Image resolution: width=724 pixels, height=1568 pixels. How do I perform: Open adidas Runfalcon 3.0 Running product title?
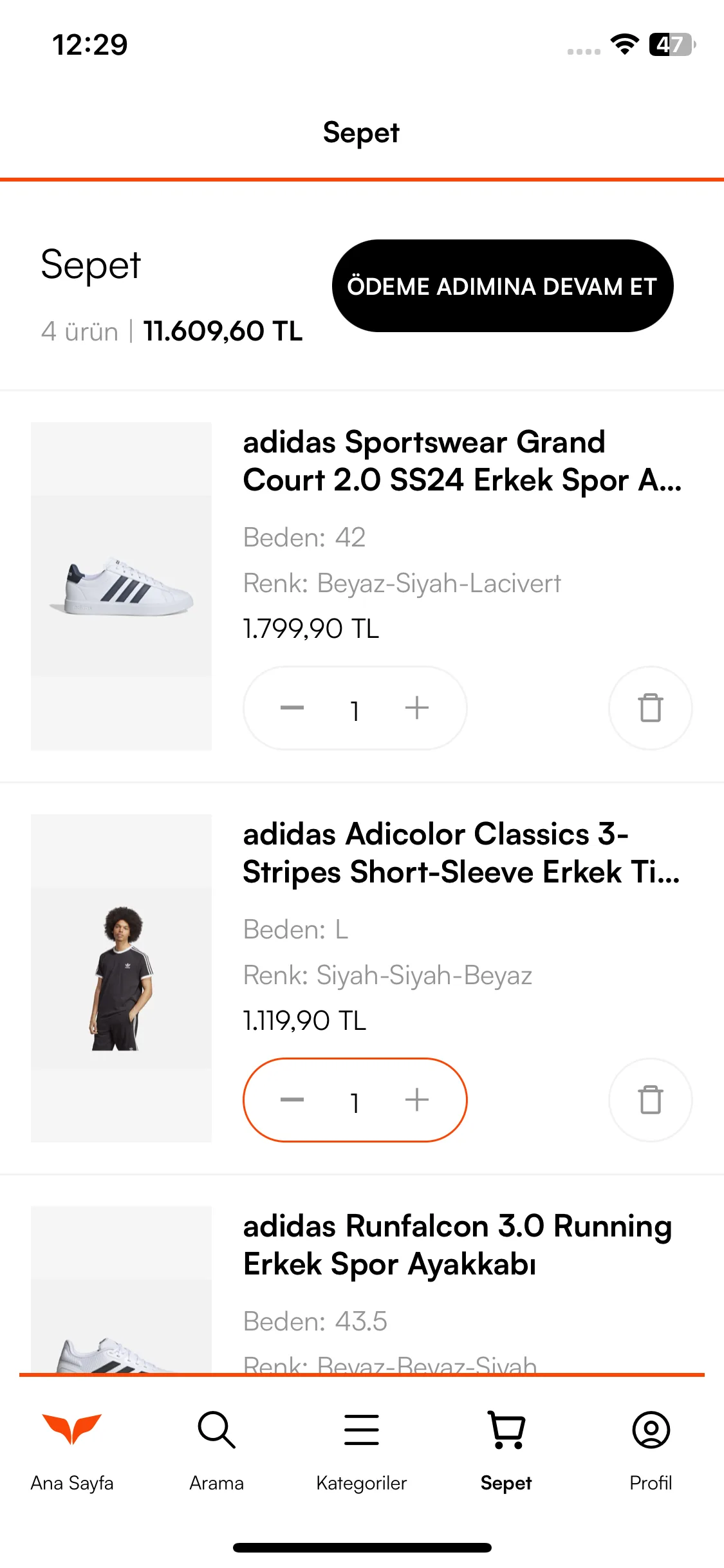tap(458, 1245)
